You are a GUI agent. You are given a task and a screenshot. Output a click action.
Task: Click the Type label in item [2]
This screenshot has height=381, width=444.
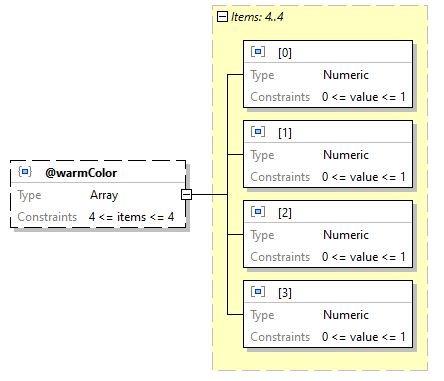click(x=262, y=235)
